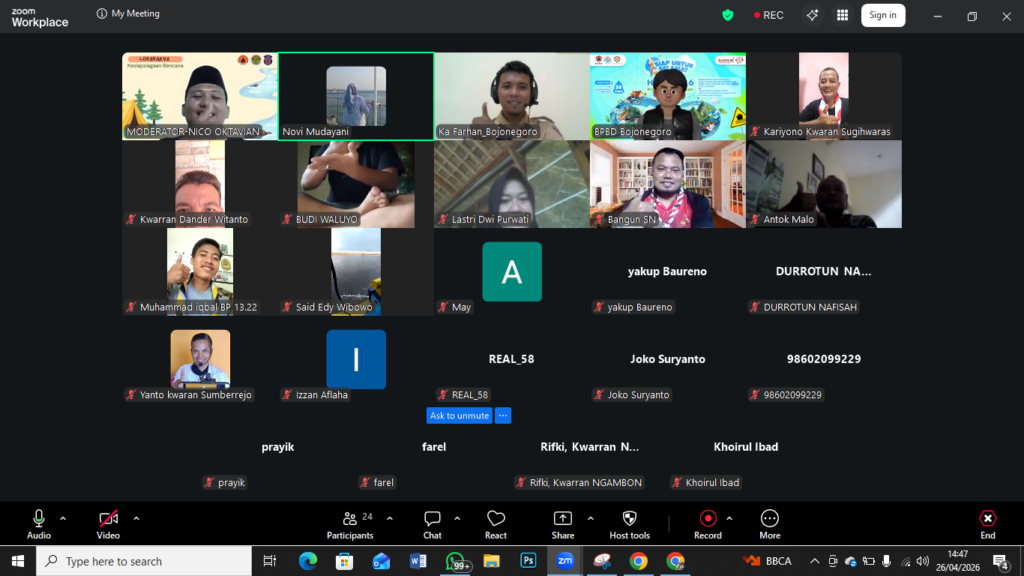
Task: Expand video options arrow next to Video
Action: click(x=136, y=518)
